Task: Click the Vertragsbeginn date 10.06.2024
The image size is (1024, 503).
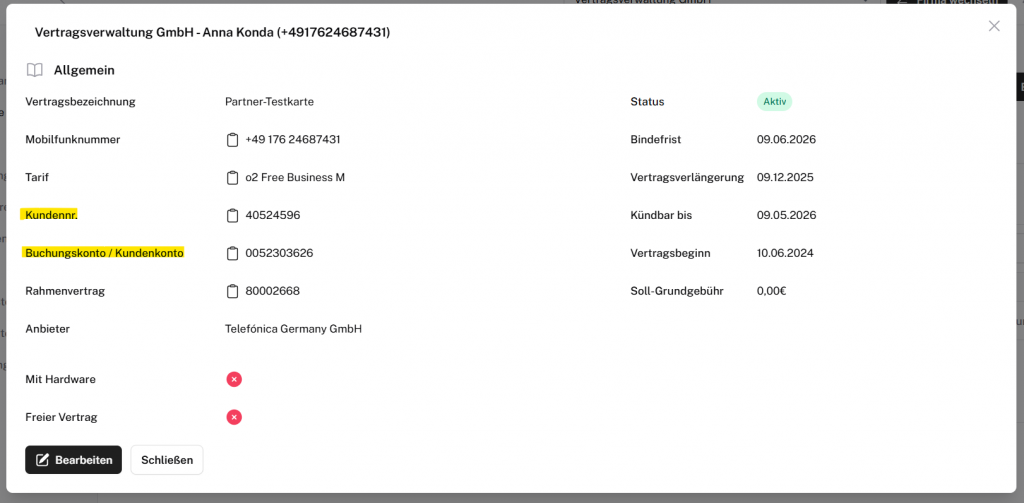Action: point(785,254)
